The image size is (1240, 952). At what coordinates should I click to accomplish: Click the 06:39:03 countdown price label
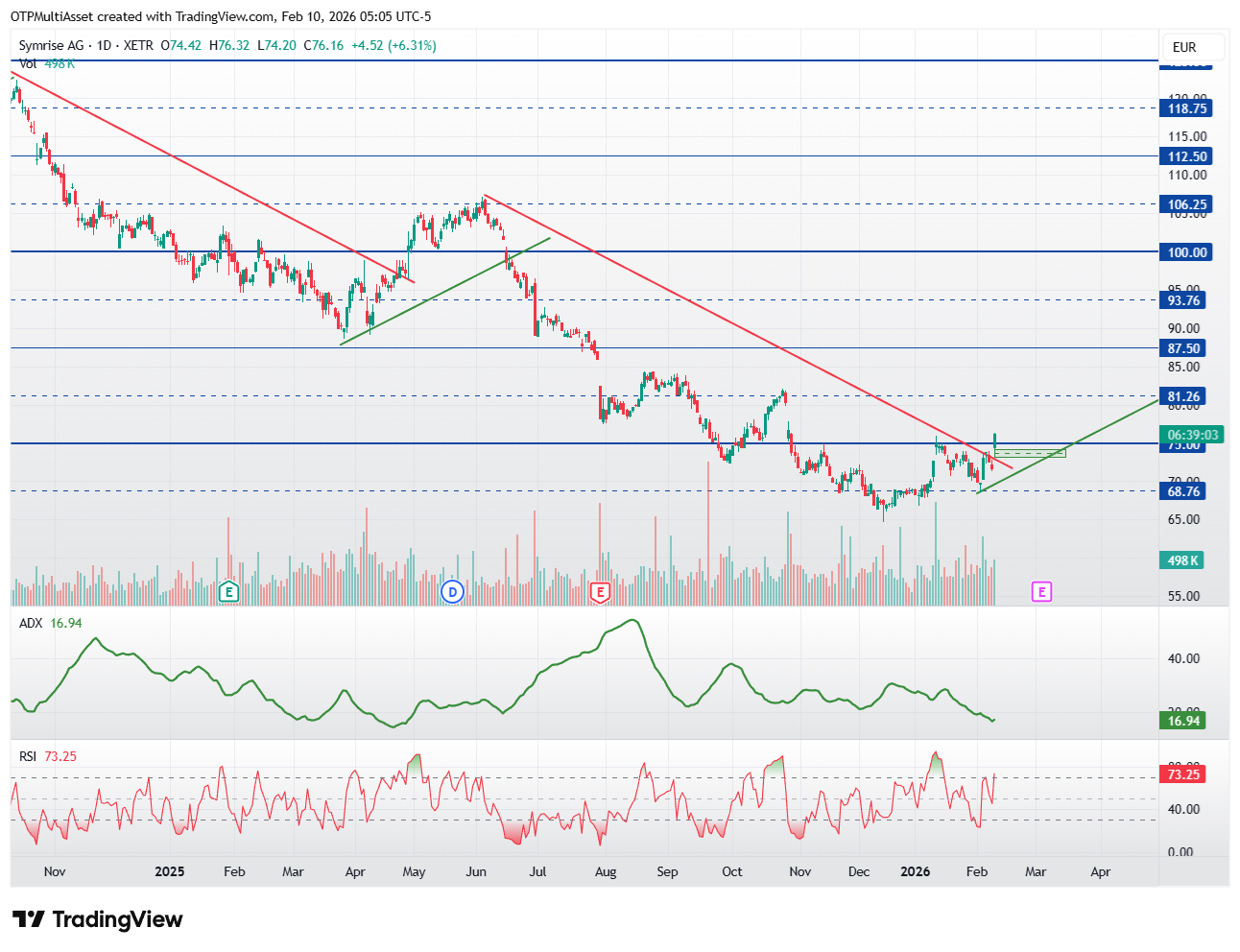1192,435
